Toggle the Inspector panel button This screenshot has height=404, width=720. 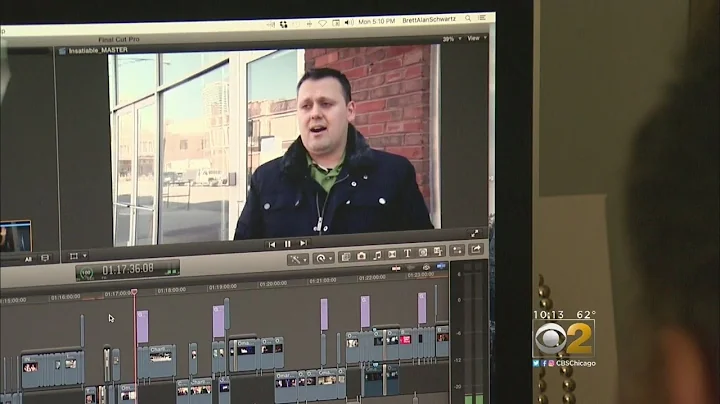click(x=457, y=250)
